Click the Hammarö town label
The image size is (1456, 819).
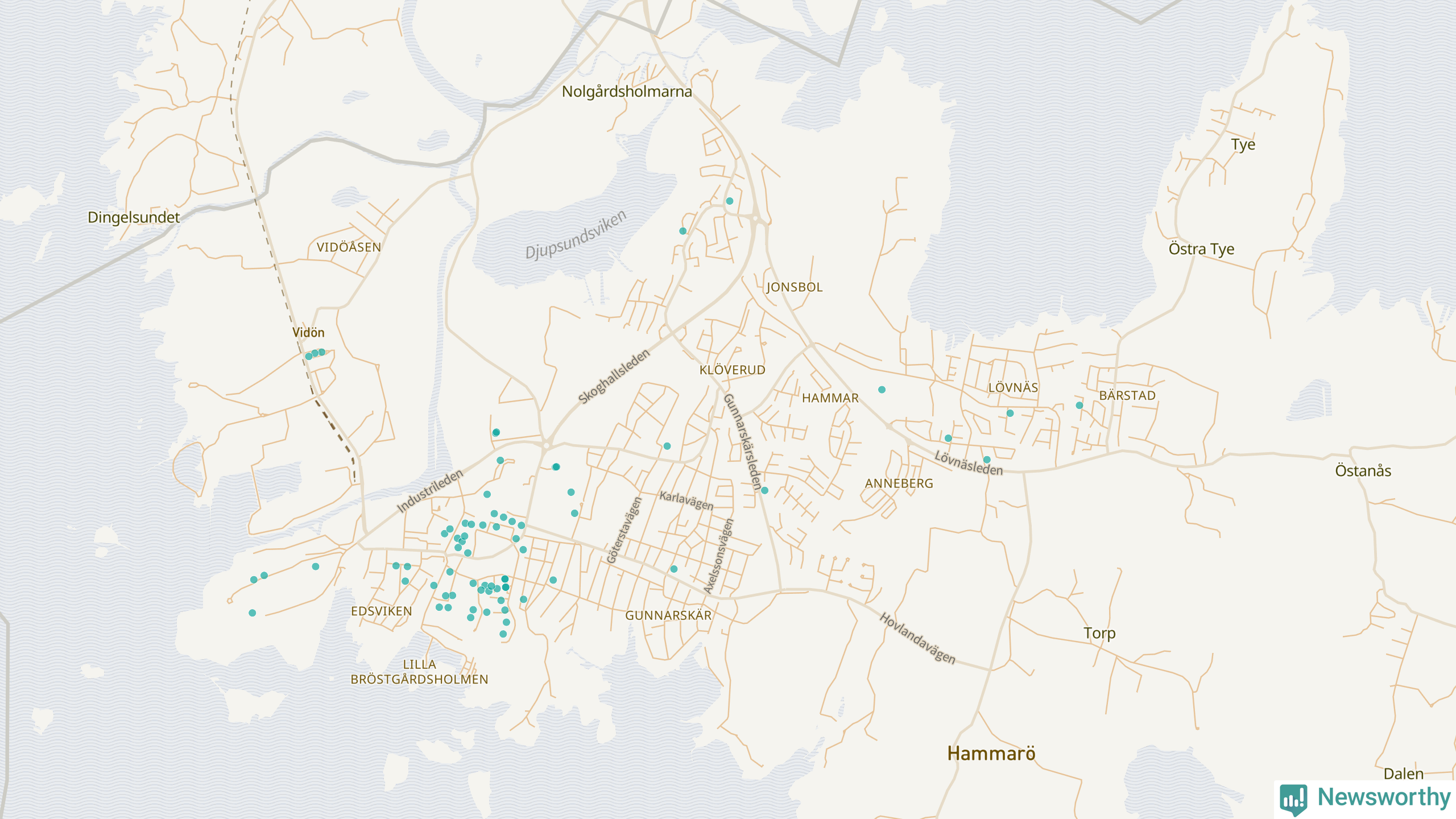click(x=991, y=753)
